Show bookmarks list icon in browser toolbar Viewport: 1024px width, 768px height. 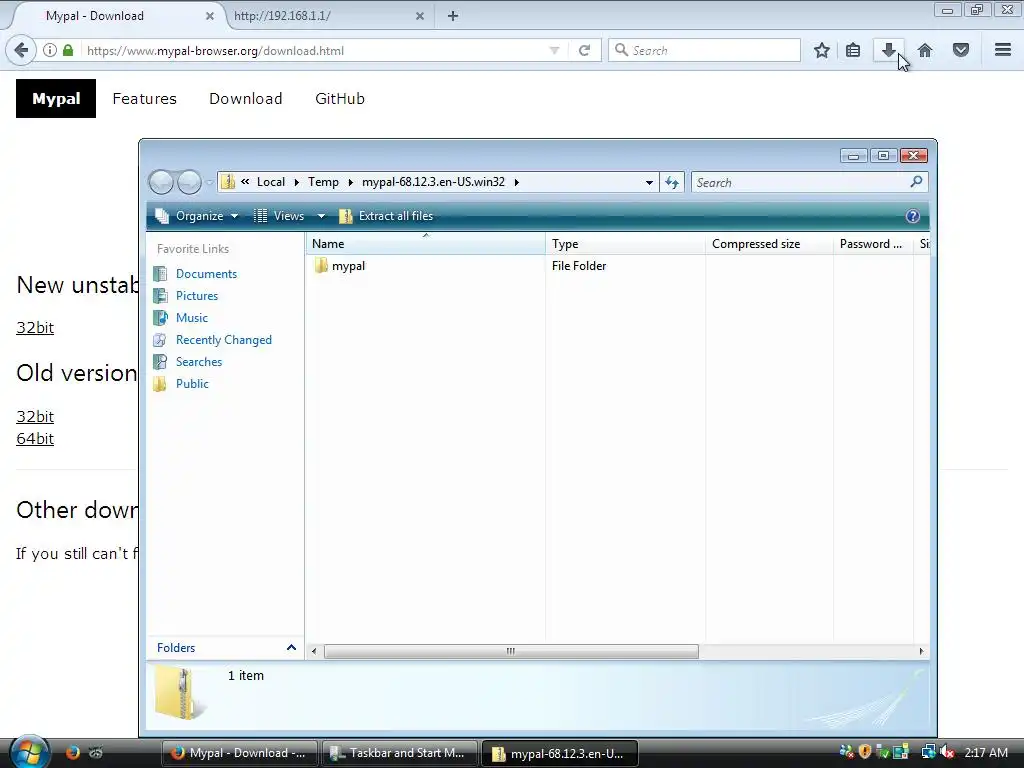[853, 50]
